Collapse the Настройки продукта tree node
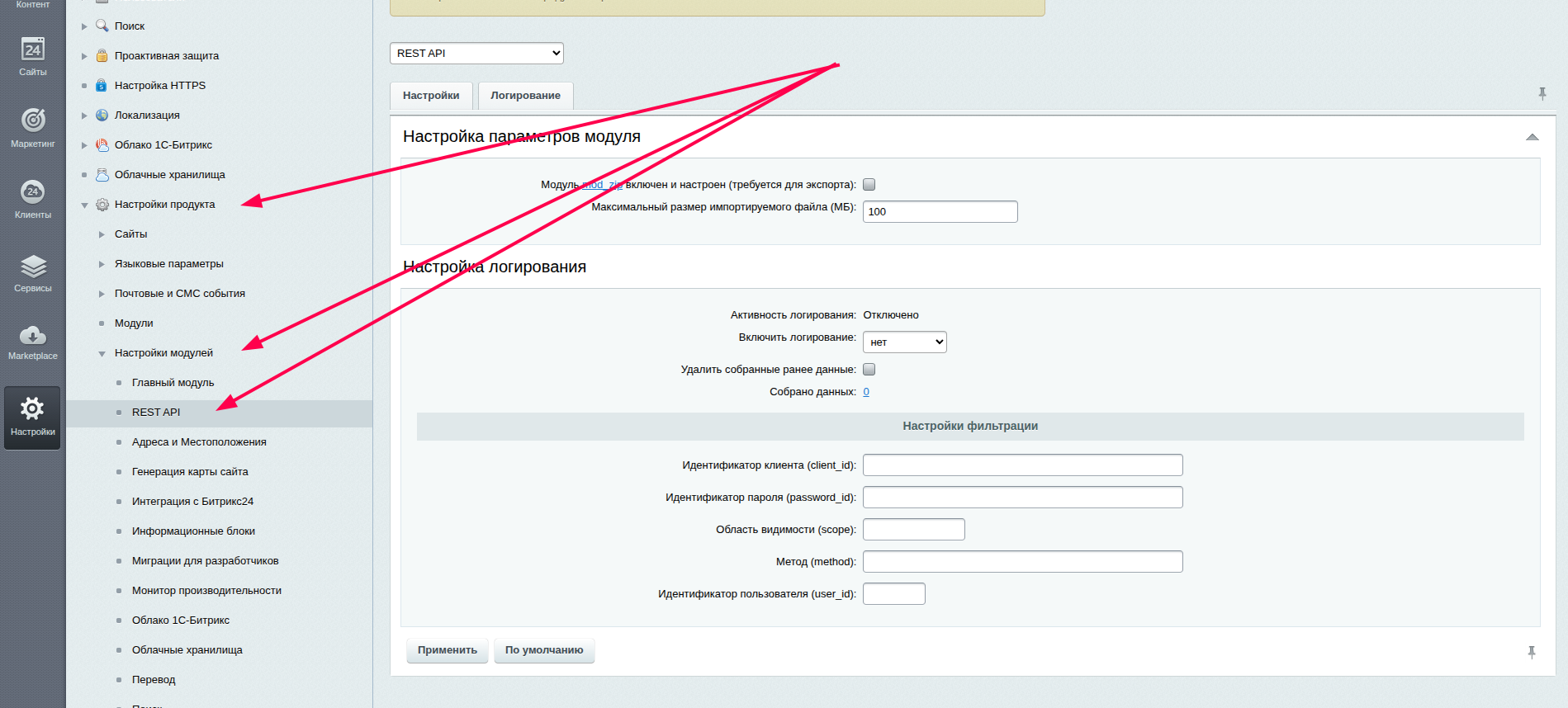This screenshot has height=708, width=1568. pos(84,205)
